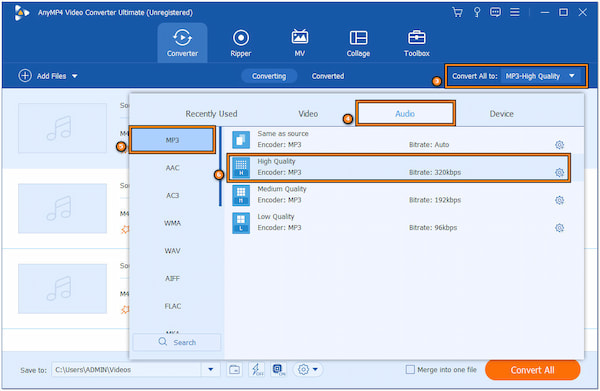This screenshot has height=391, width=600.
Task: Switch to the Video format tab
Action: point(308,114)
